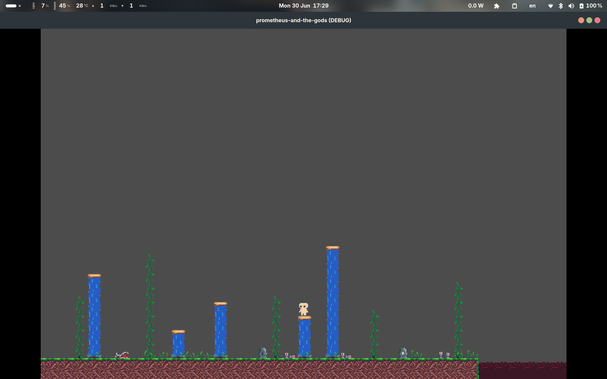Click the Bluetooth status icon

coord(561,6)
